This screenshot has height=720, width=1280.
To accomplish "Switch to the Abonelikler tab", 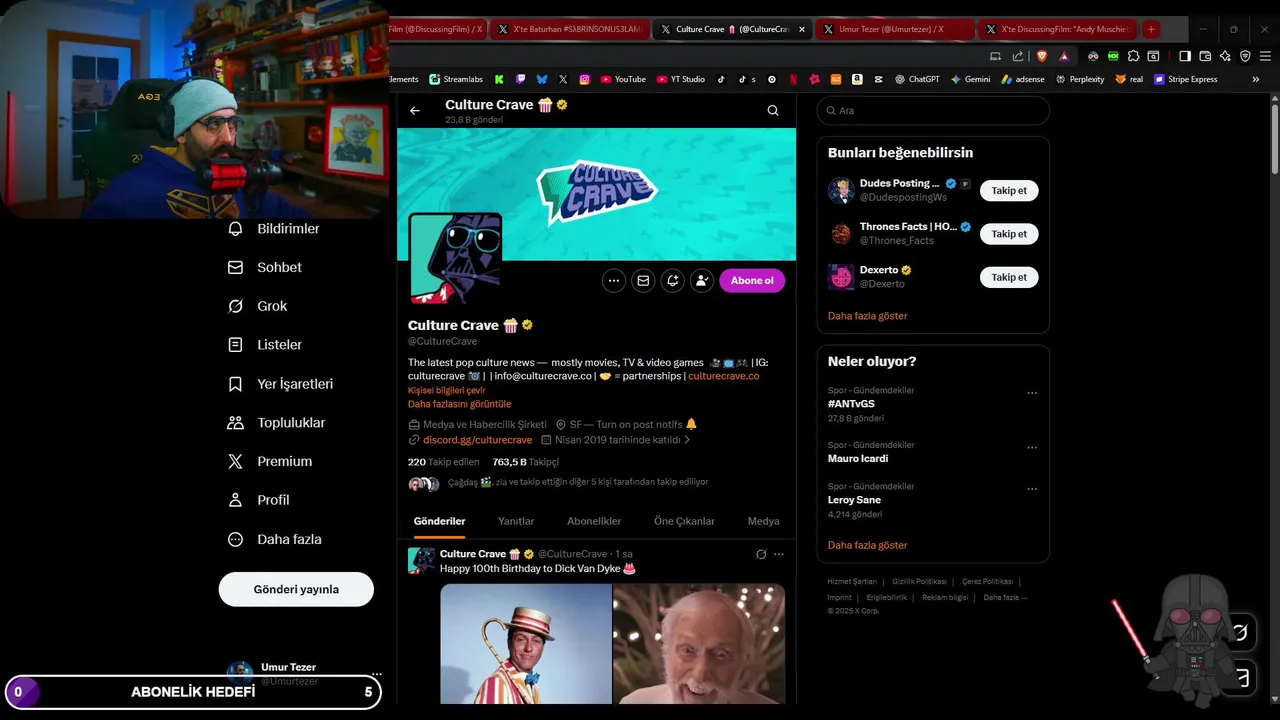I will pos(594,521).
